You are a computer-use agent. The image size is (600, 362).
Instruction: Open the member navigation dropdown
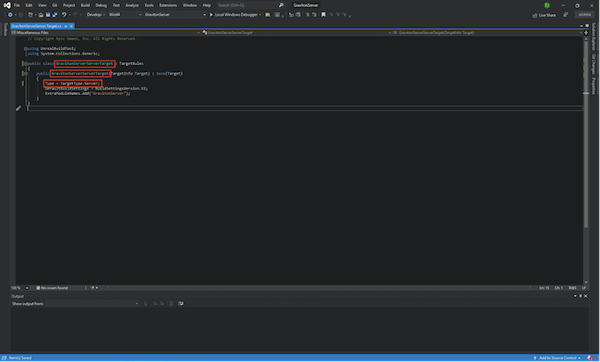[488, 33]
